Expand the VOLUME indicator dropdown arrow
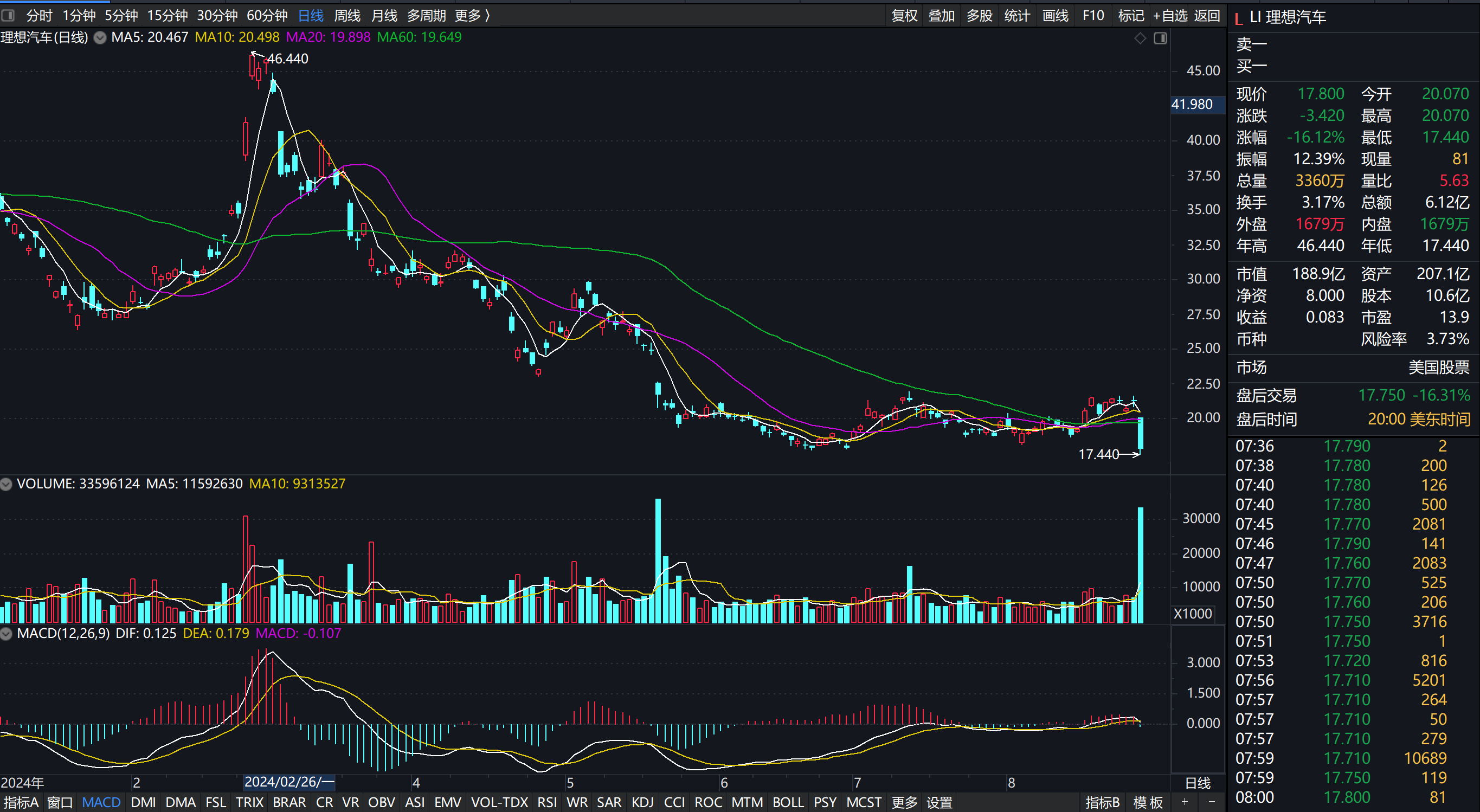1480x812 pixels. (x=7, y=484)
